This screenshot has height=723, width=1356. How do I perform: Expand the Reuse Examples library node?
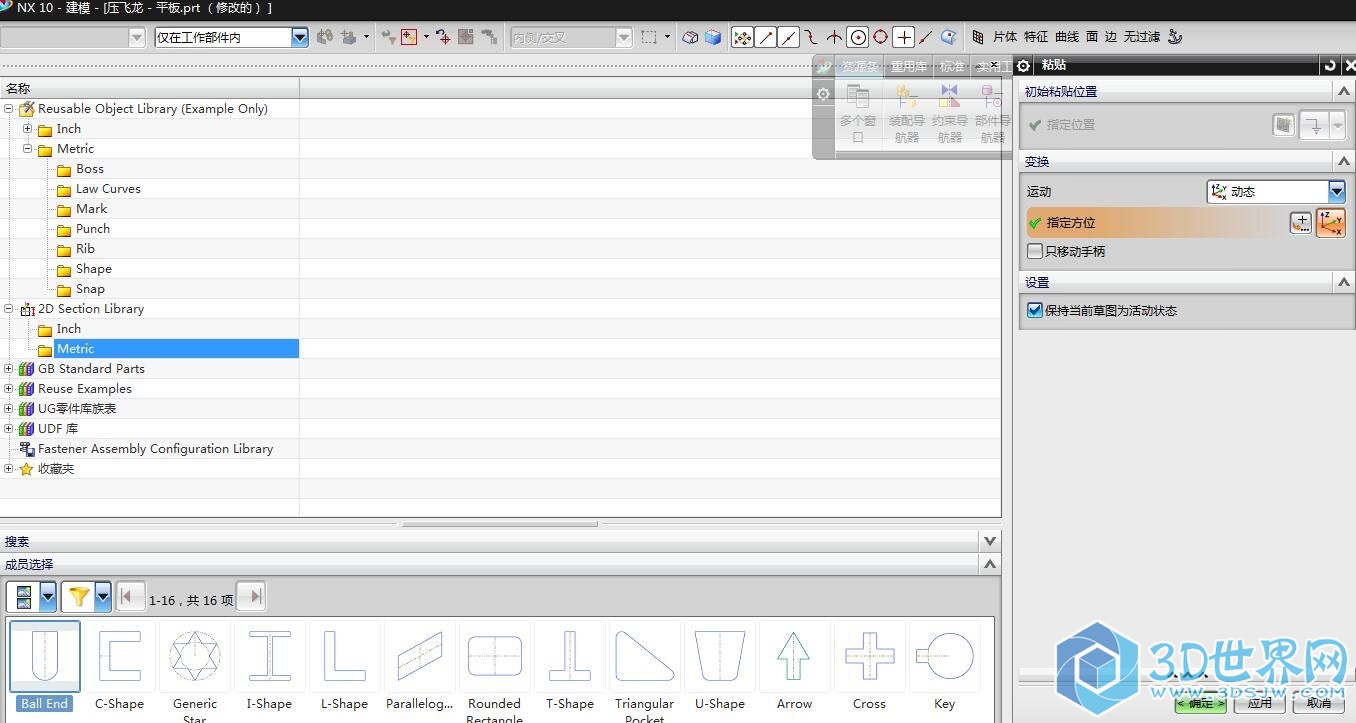point(9,388)
